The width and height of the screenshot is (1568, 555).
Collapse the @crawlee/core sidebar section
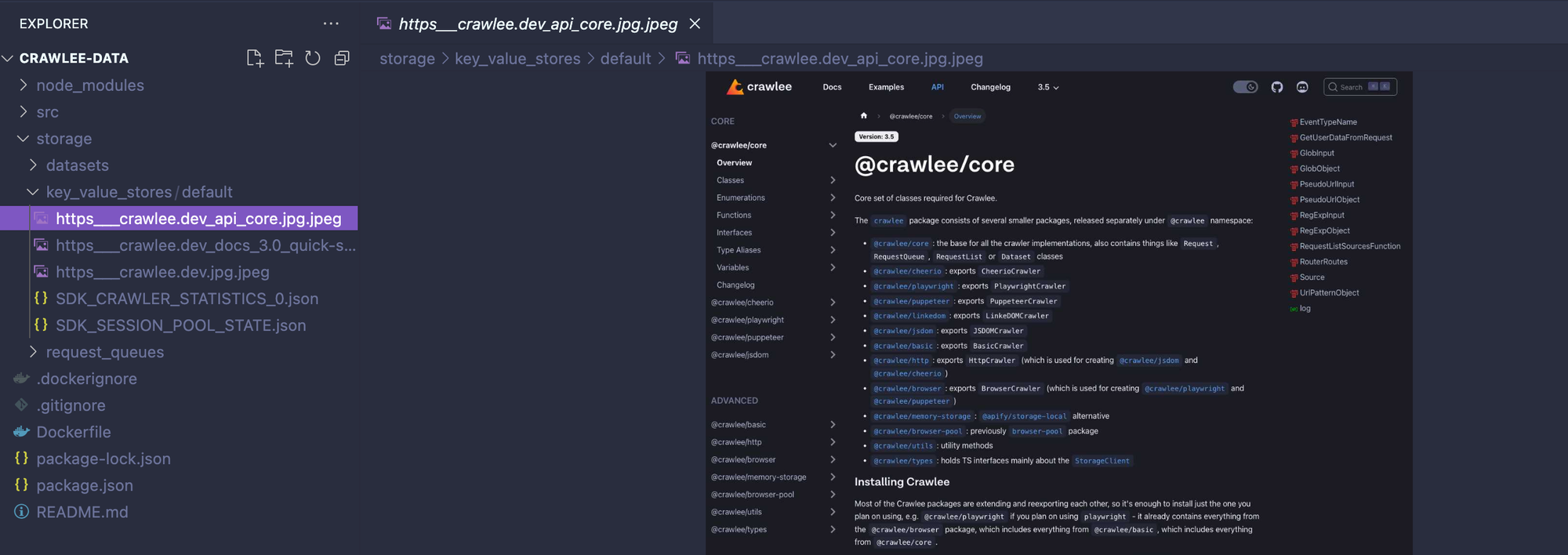pos(833,145)
